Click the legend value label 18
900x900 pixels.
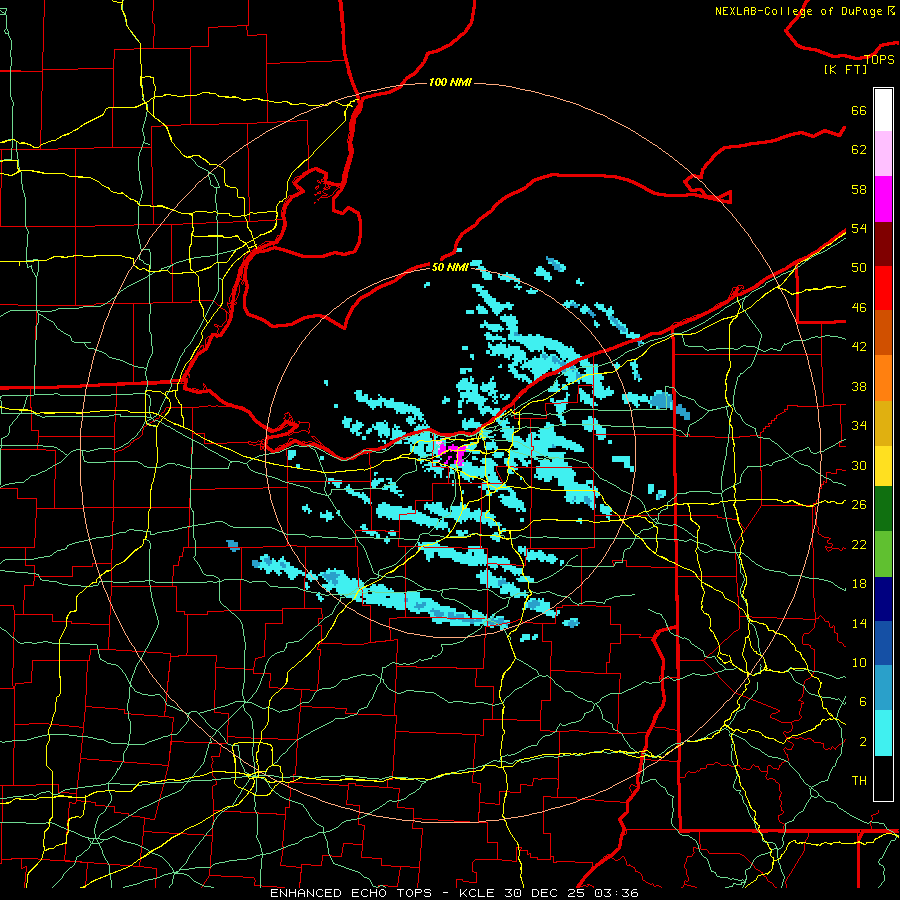pos(859,584)
